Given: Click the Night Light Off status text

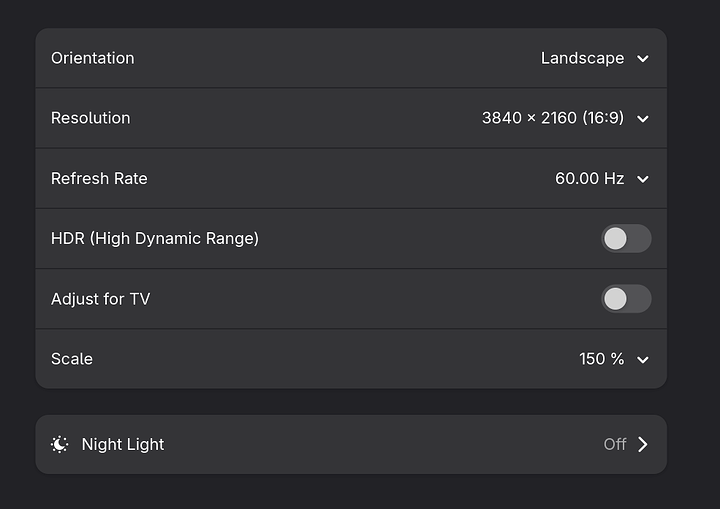Looking at the screenshot, I should pyautogui.click(x=614, y=444).
